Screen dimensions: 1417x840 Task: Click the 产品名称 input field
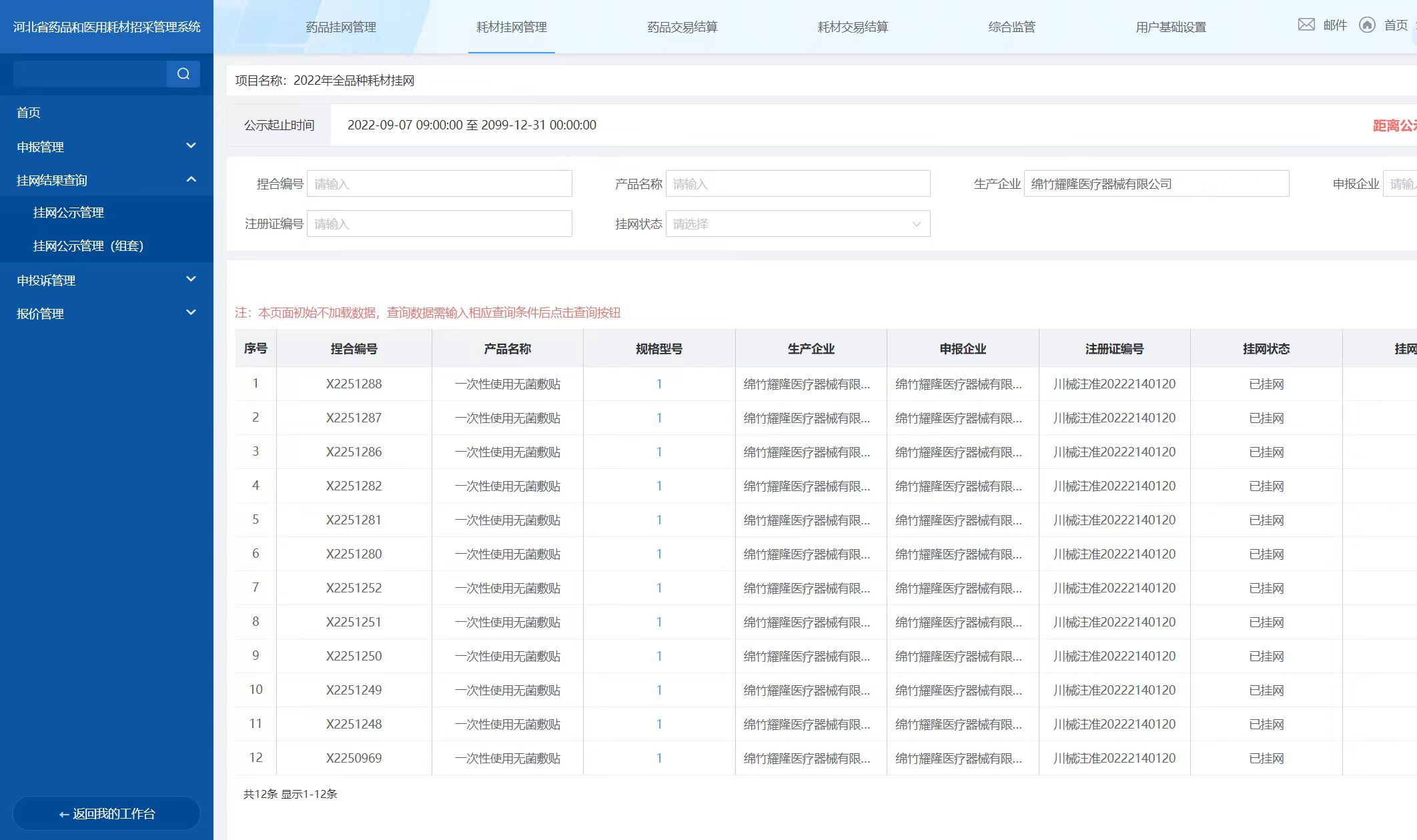pos(798,183)
